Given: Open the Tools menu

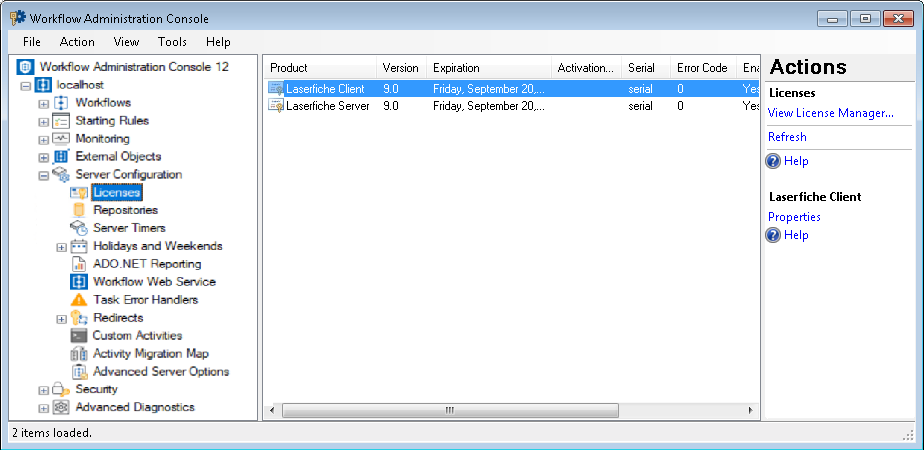Looking at the screenshot, I should coord(172,42).
